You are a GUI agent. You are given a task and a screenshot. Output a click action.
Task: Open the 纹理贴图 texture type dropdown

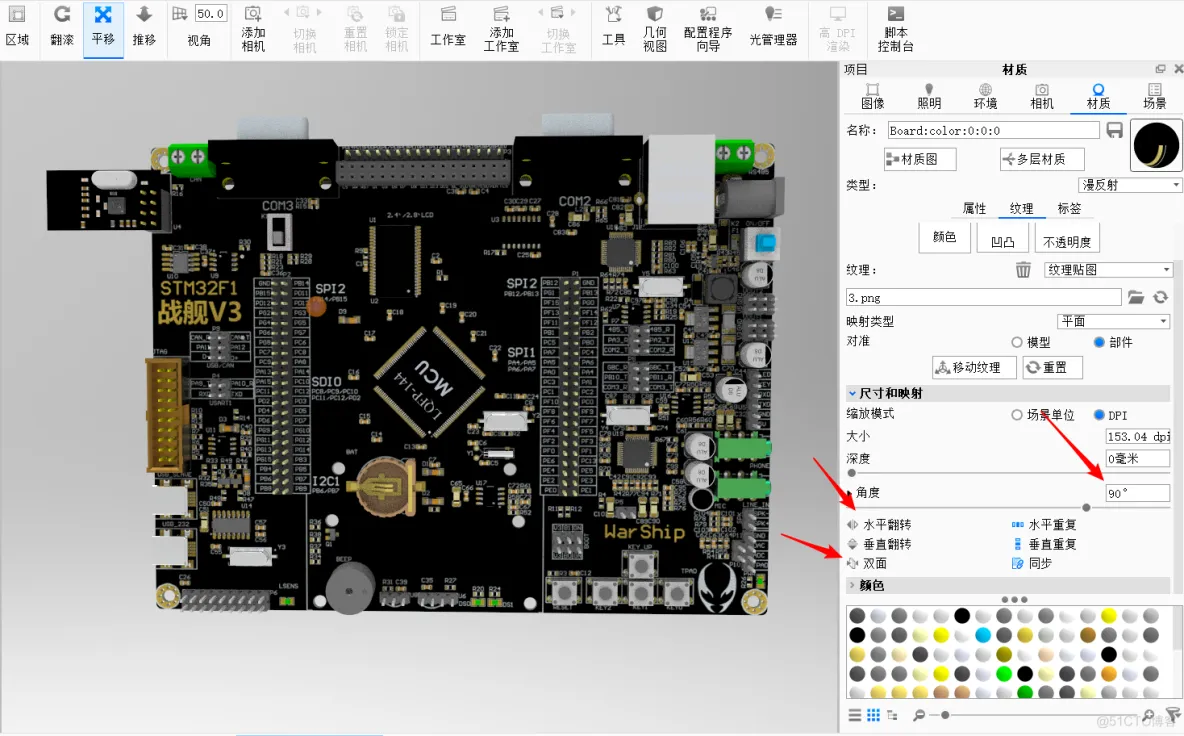click(x=1108, y=269)
